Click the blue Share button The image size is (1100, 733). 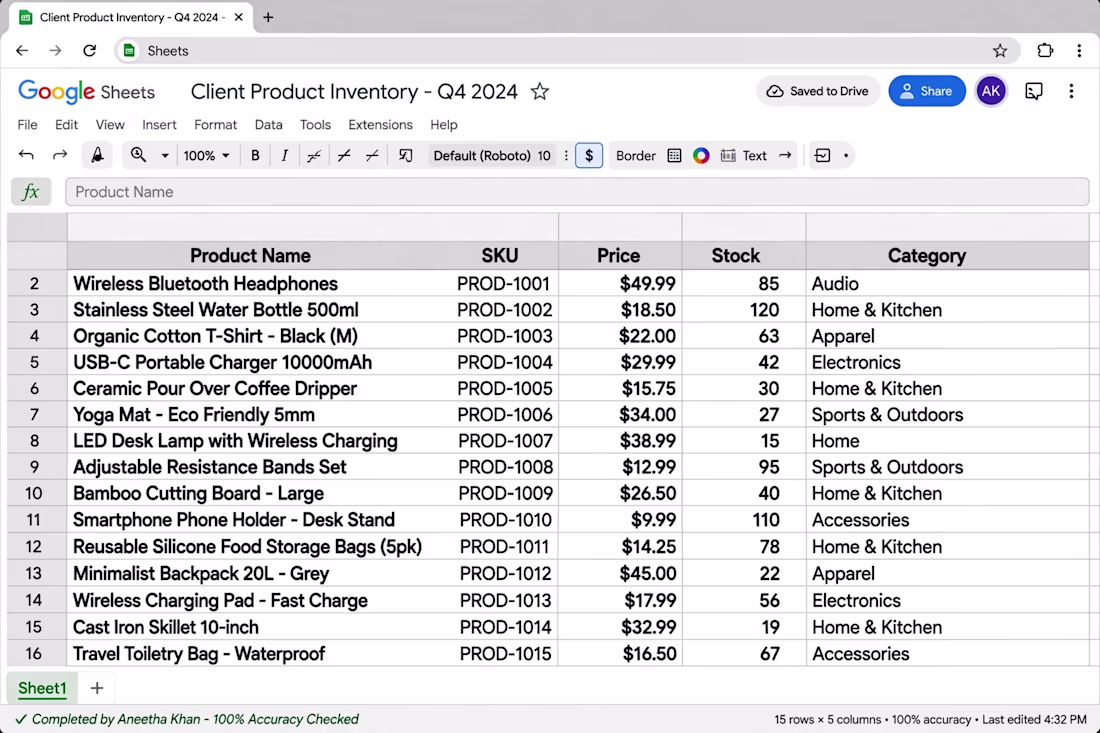point(927,91)
